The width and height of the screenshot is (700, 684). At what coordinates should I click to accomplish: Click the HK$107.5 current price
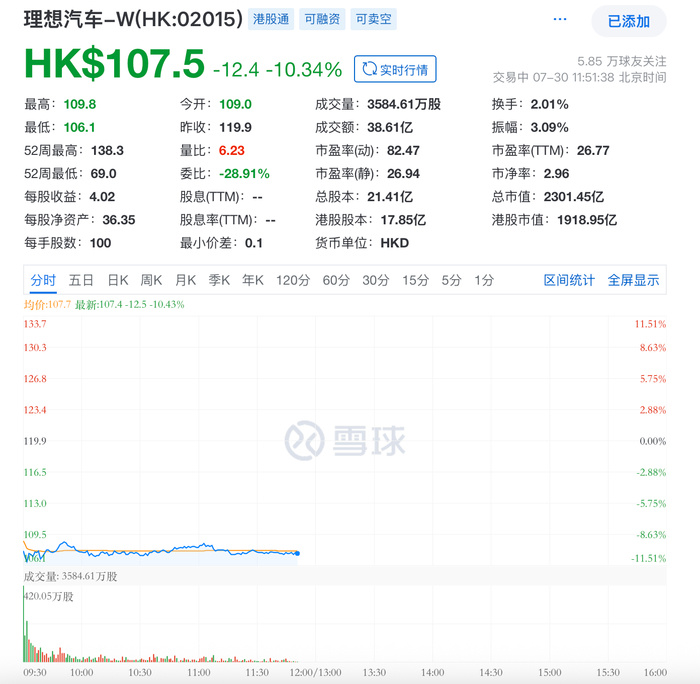[114, 63]
